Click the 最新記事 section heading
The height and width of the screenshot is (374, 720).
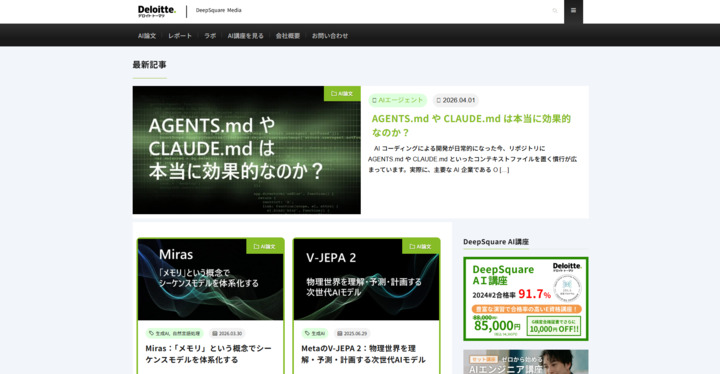[149, 65]
